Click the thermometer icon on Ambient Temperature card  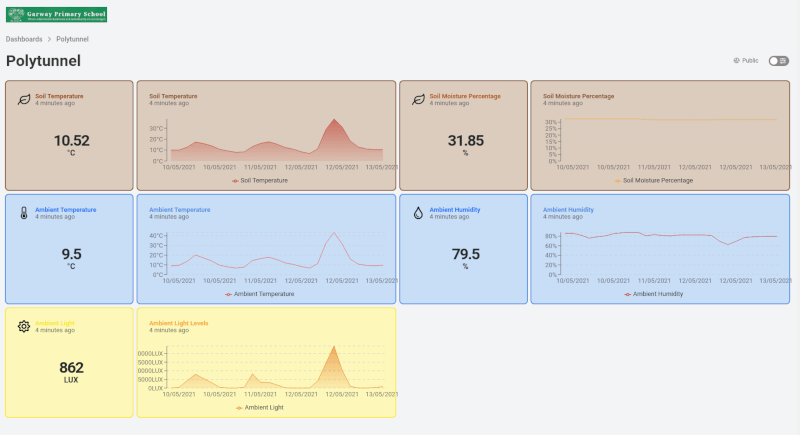coord(23,213)
